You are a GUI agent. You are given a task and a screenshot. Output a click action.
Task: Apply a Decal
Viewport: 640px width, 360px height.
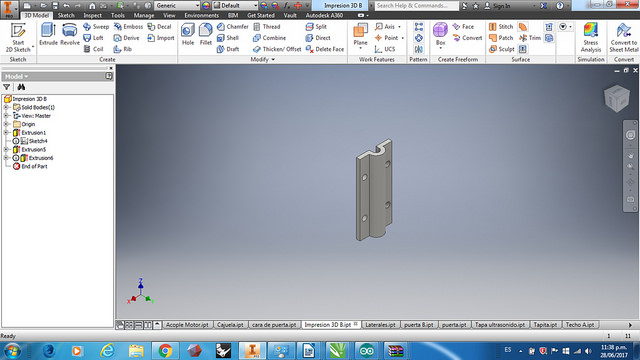coord(159,27)
